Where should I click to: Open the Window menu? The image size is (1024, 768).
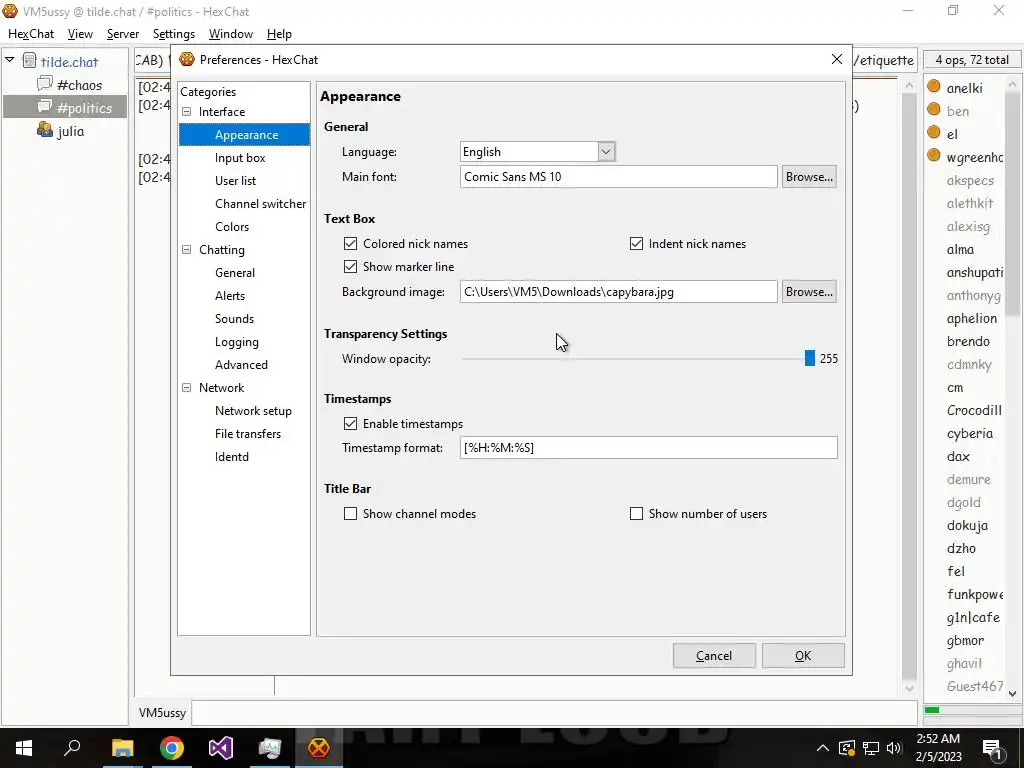click(x=231, y=34)
